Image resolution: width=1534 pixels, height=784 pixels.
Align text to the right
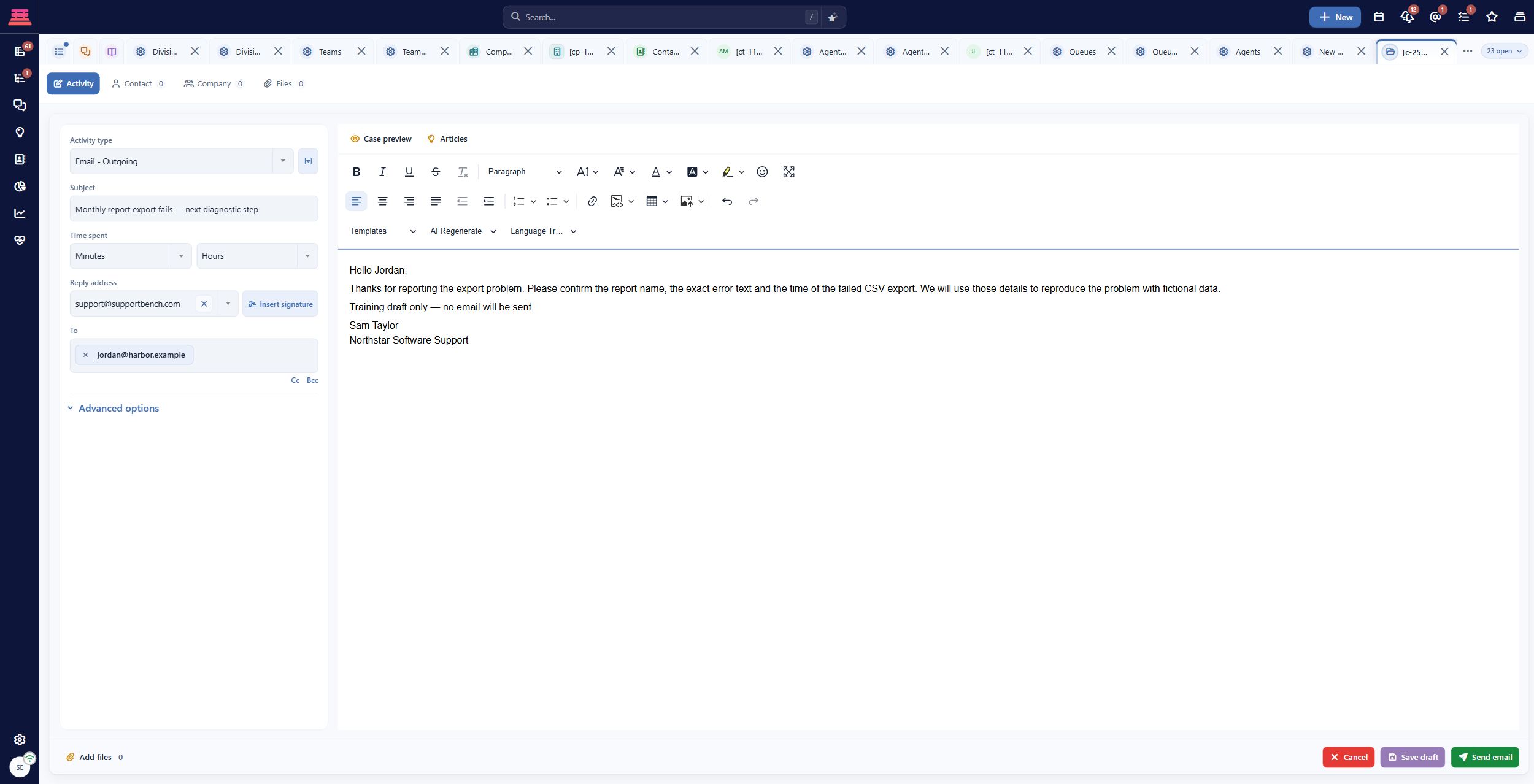pyautogui.click(x=409, y=201)
